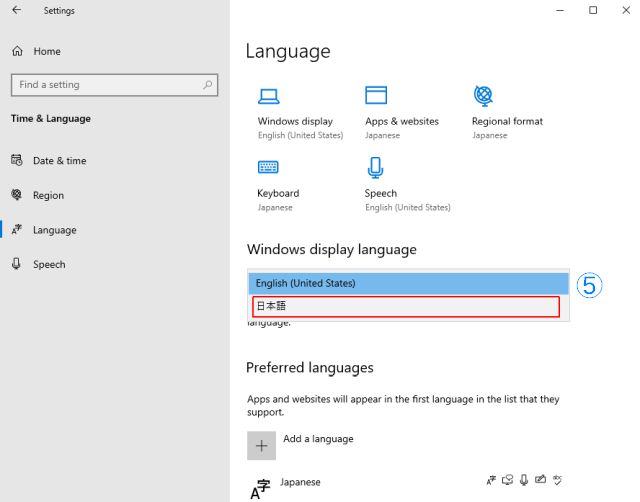640x502 pixels.
Task: Close the Settings window
Action: pyautogui.click(x=626, y=10)
